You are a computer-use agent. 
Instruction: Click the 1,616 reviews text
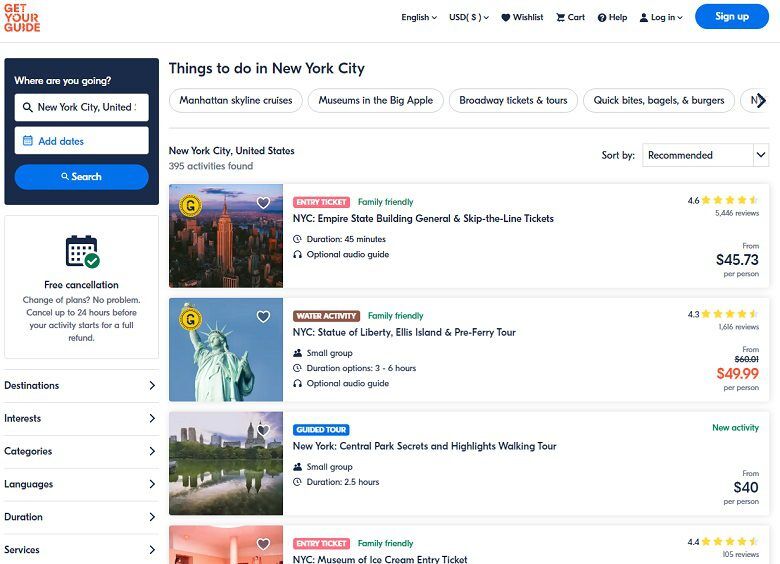pyautogui.click(x=738, y=327)
